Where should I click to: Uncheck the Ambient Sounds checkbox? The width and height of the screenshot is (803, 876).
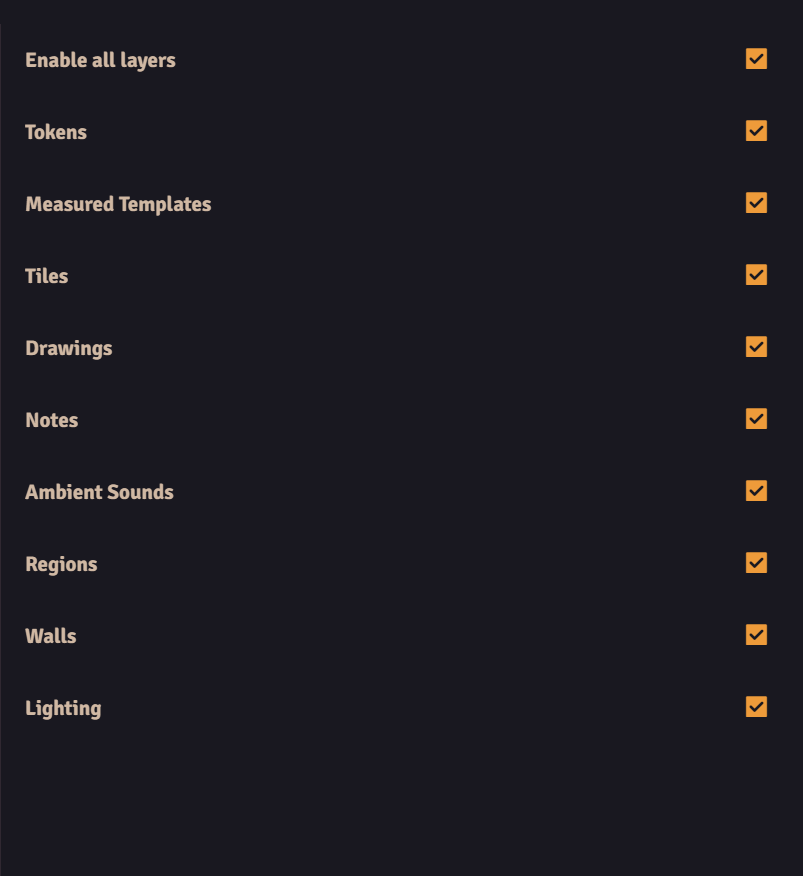point(756,491)
